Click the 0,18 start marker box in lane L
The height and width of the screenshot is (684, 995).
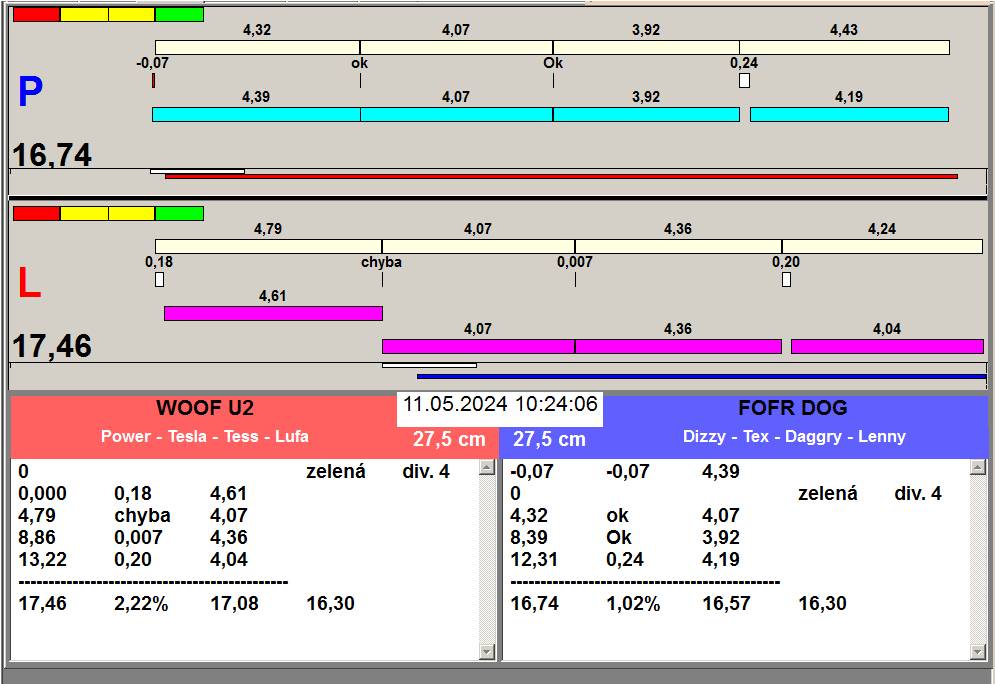[x=159, y=279]
